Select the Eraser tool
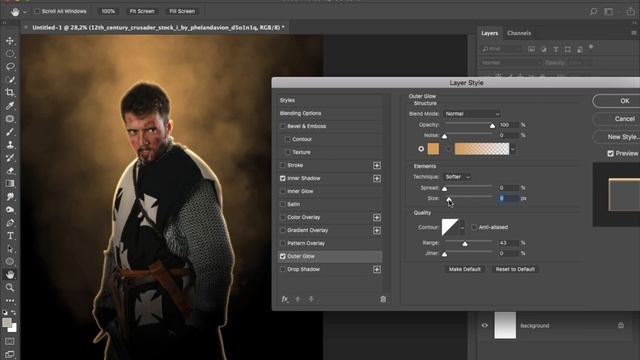 [x=10, y=171]
